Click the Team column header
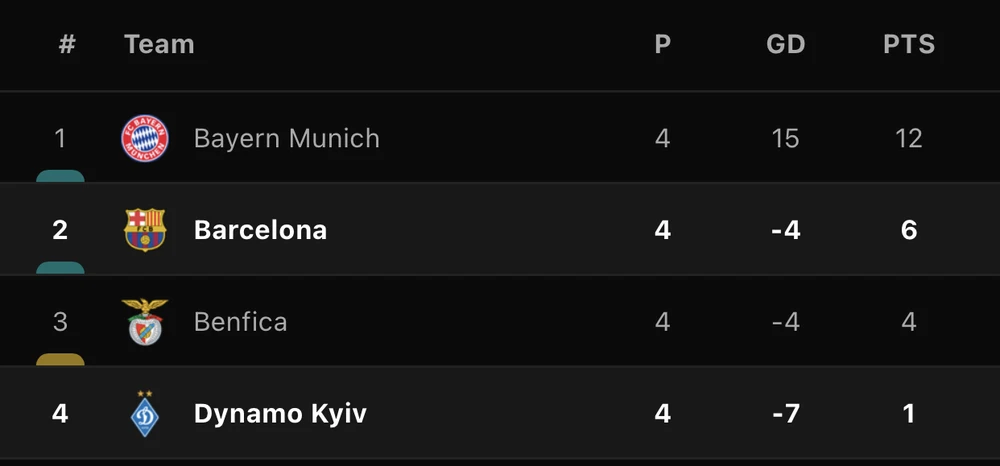Image resolution: width=1000 pixels, height=466 pixels. pos(159,45)
